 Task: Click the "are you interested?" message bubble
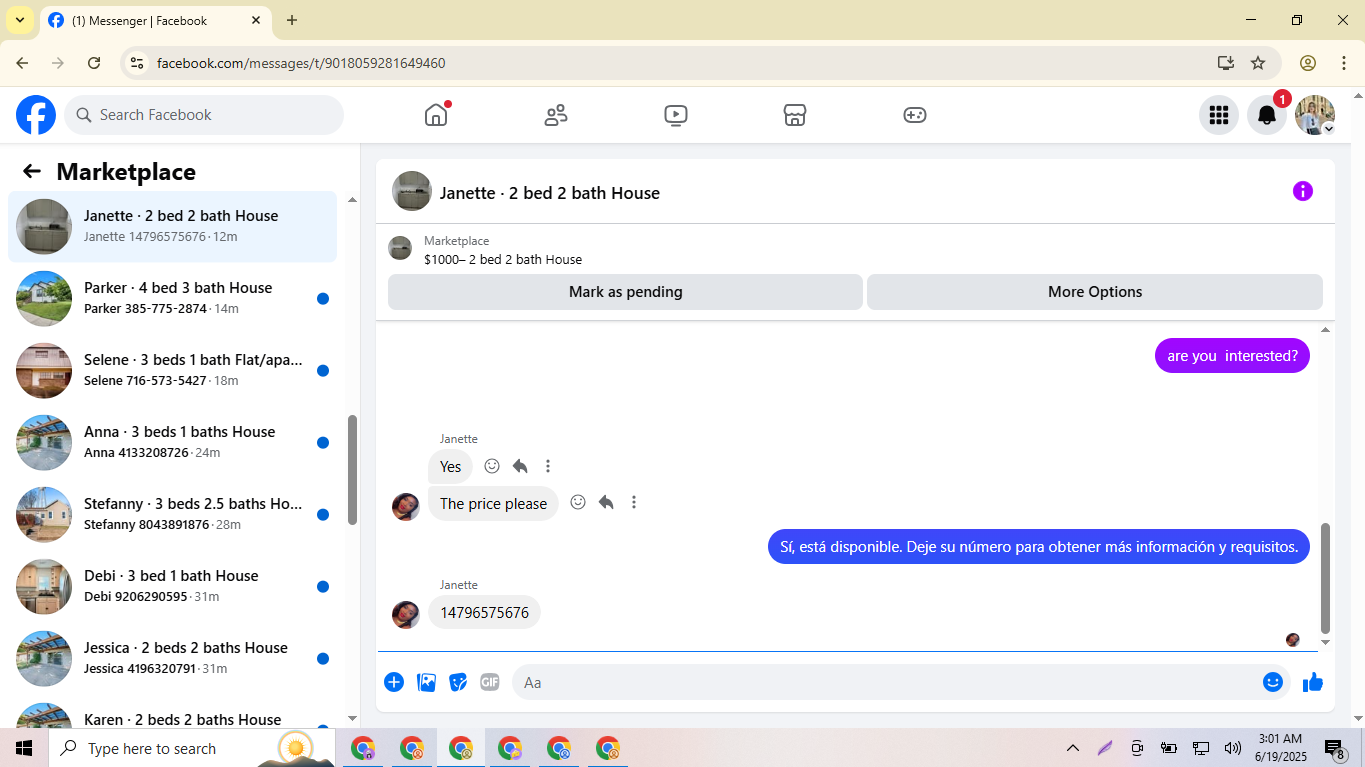tap(1232, 355)
